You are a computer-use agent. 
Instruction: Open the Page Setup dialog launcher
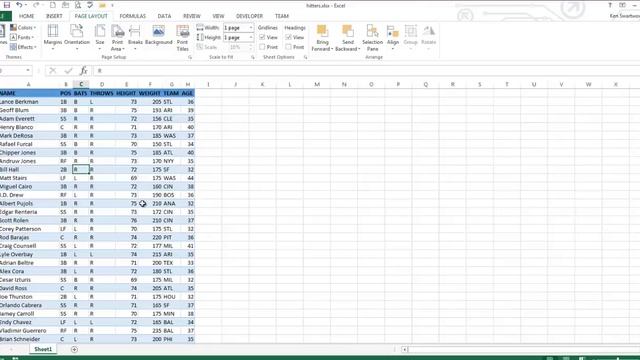190,58
